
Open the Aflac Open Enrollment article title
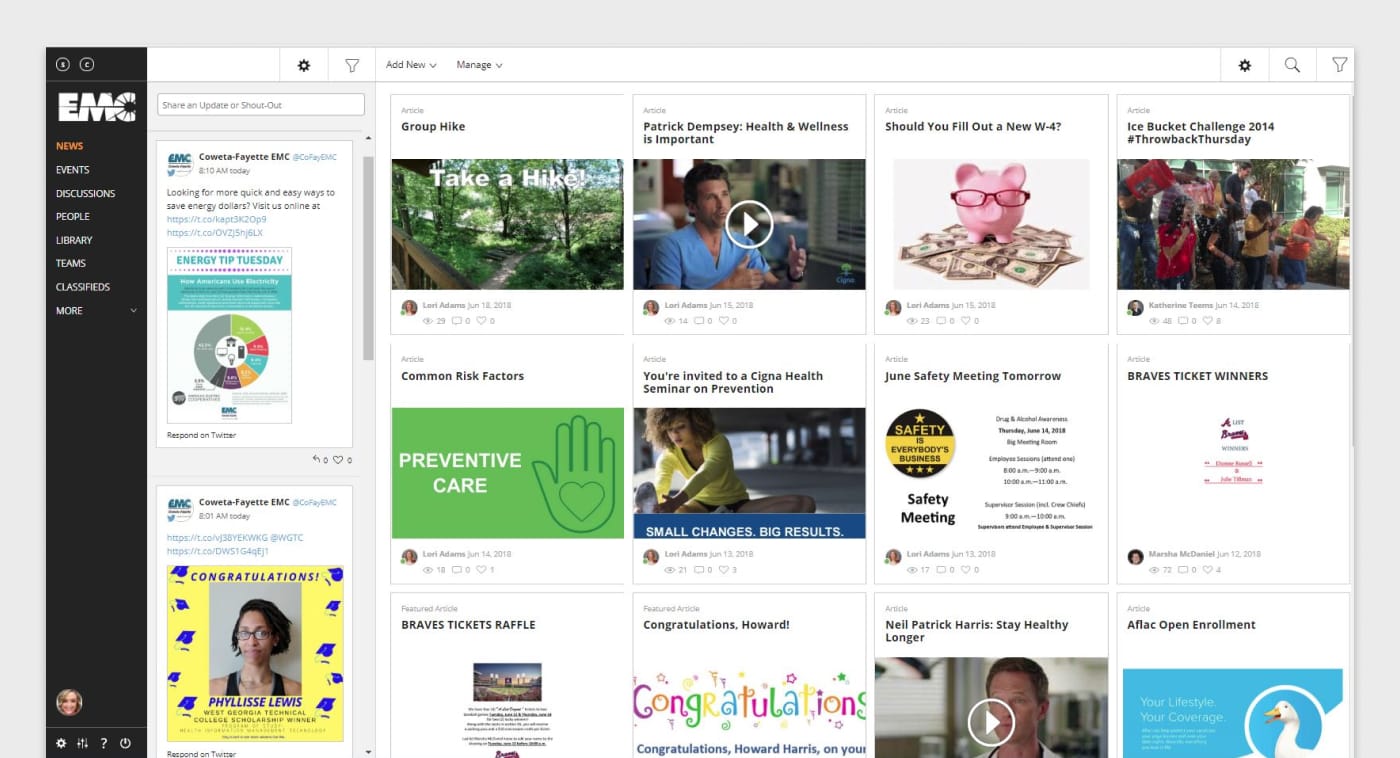1191,625
